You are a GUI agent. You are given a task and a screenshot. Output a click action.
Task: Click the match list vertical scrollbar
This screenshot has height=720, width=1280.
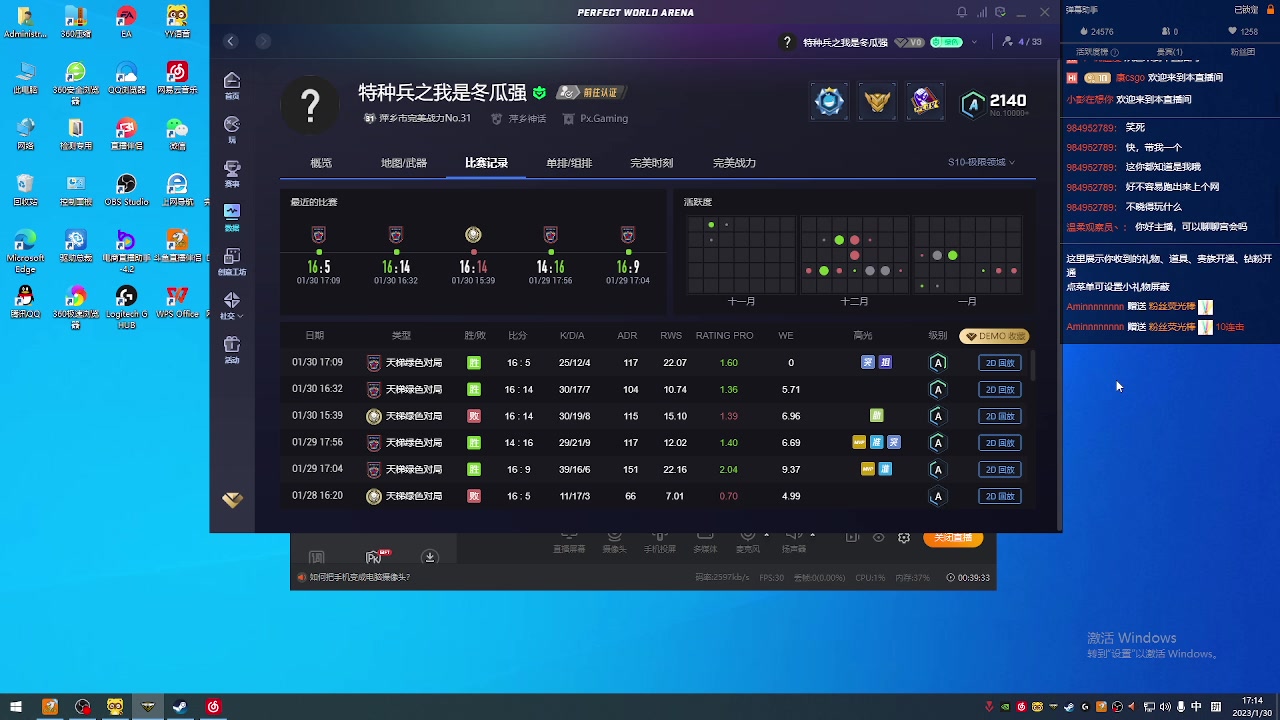[x=1033, y=364]
